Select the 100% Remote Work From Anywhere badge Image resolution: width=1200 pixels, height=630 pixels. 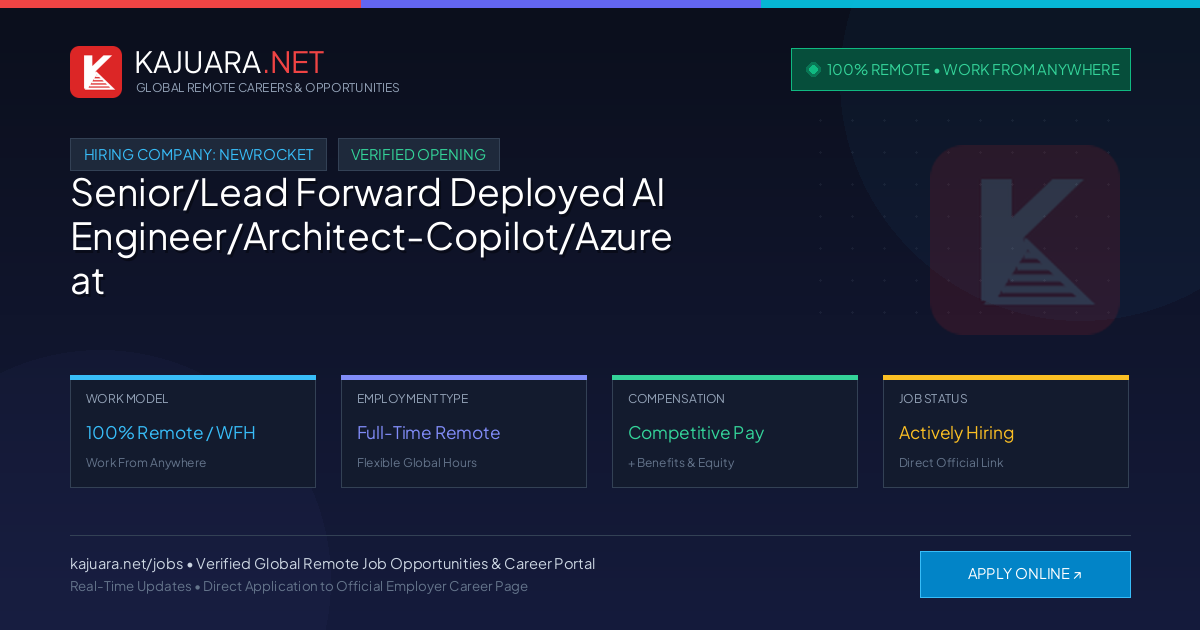[961, 69]
